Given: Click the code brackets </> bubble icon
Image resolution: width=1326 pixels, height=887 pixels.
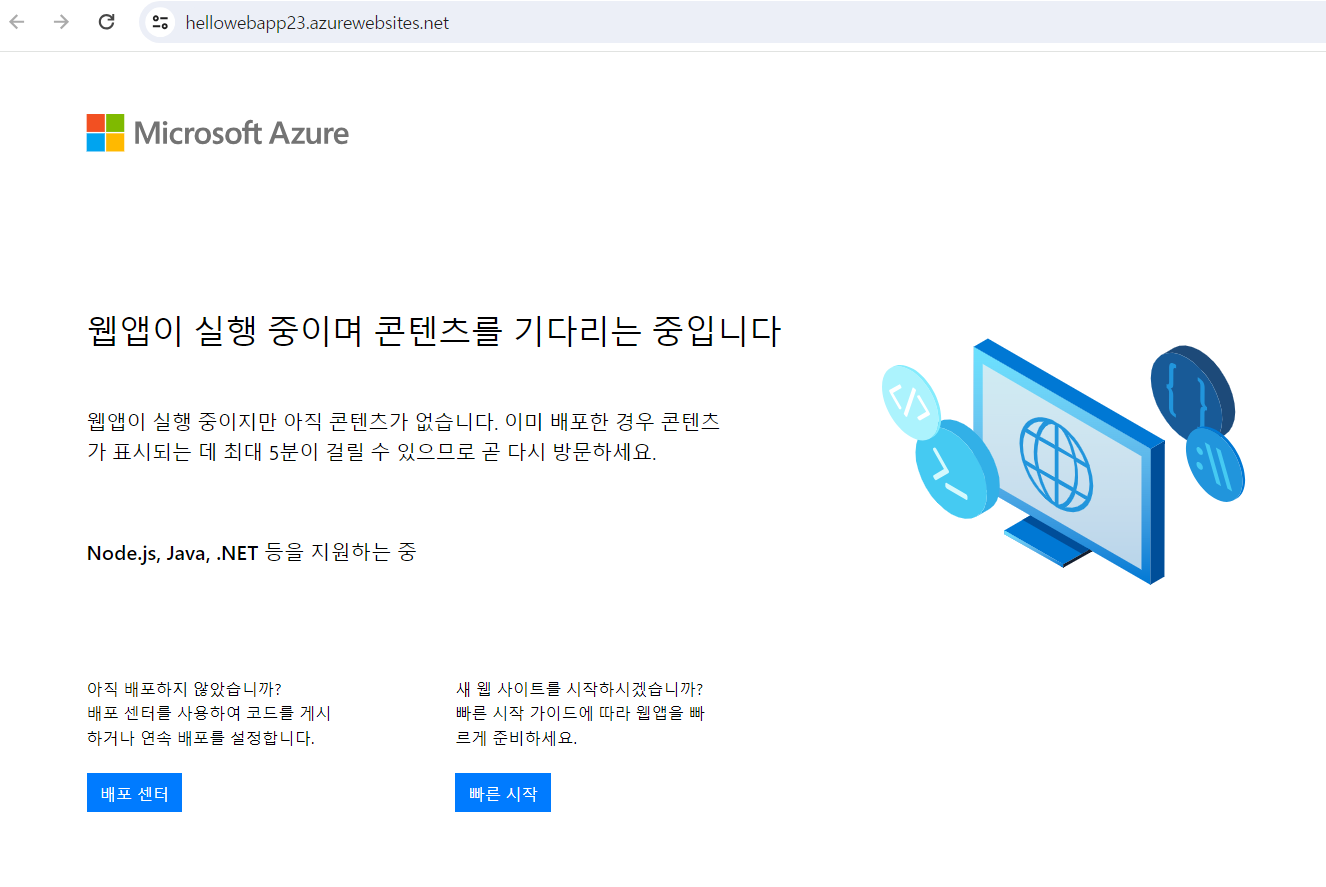Looking at the screenshot, I should coord(910,402).
